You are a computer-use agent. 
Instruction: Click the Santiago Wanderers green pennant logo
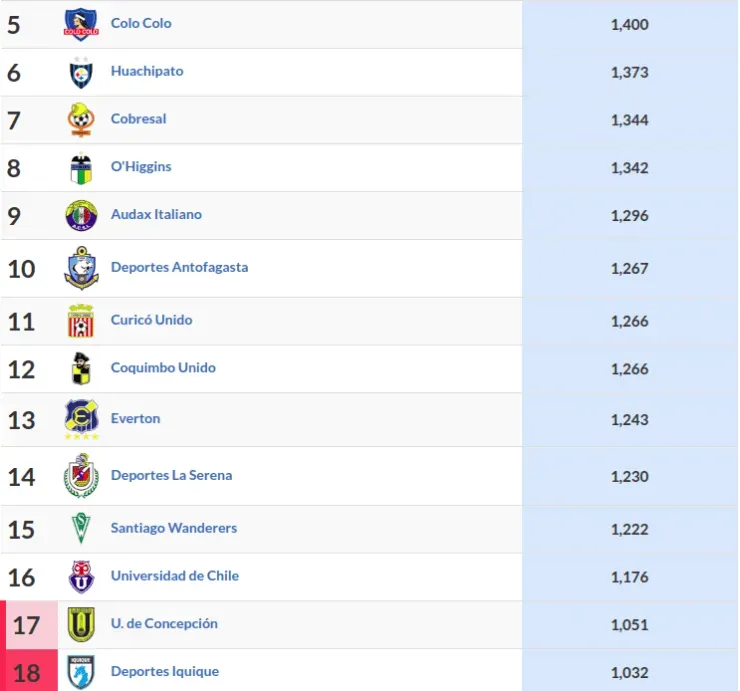[80, 529]
